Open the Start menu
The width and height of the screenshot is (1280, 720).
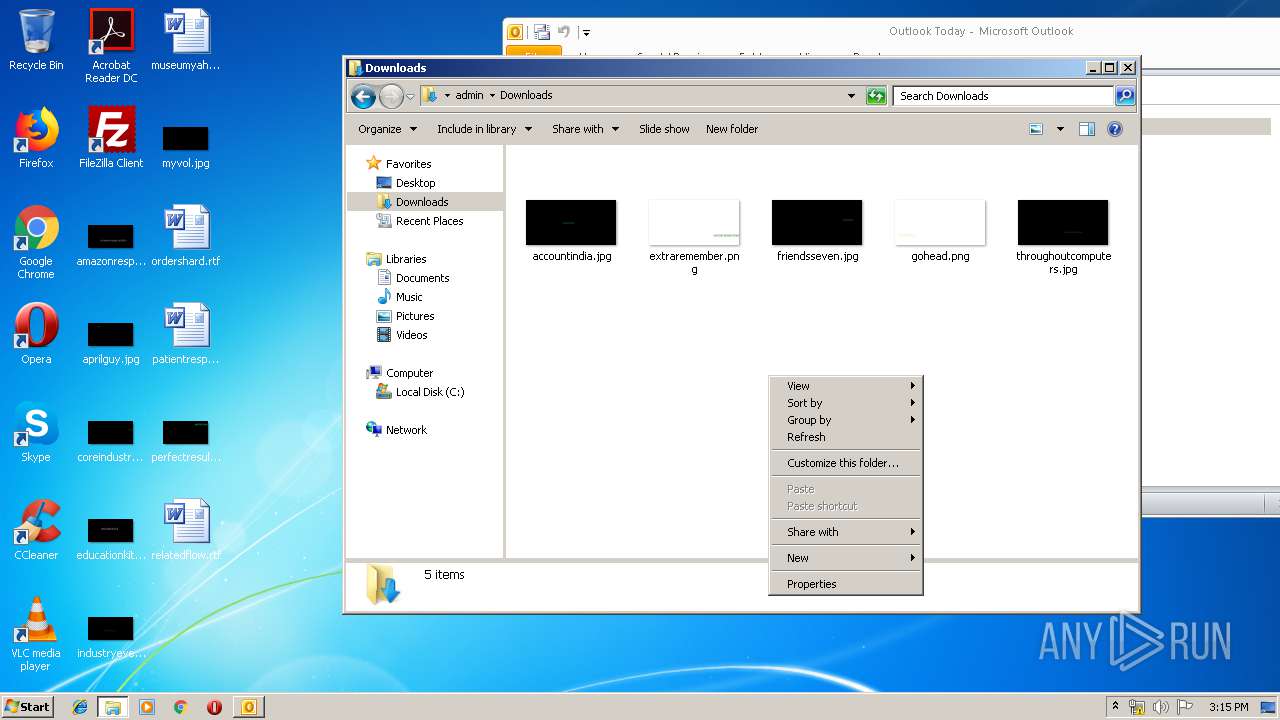point(27,707)
